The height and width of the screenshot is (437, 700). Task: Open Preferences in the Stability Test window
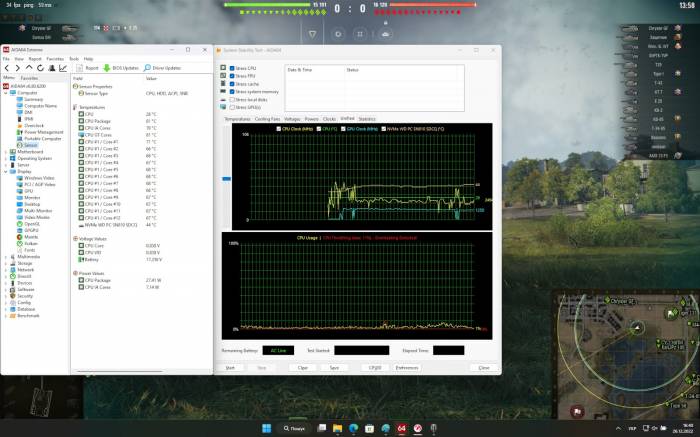pyautogui.click(x=407, y=367)
